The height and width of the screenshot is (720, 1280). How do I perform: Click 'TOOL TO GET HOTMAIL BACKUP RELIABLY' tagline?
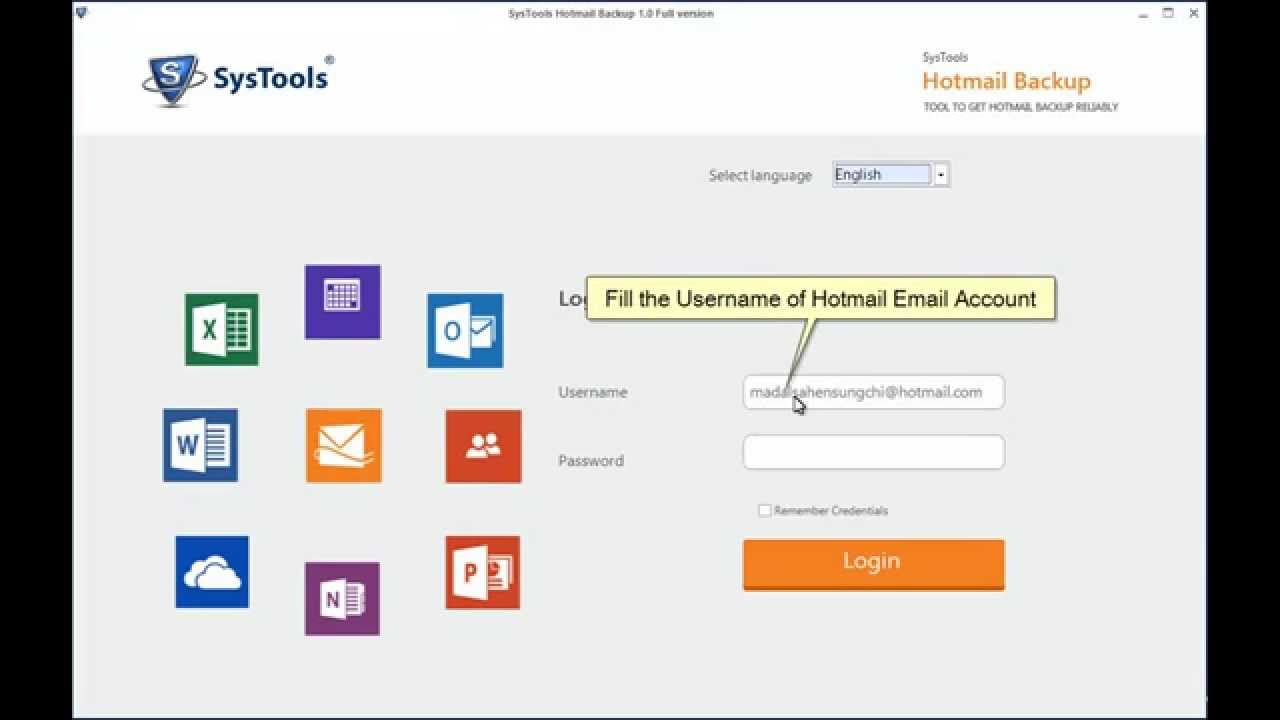click(x=1021, y=107)
